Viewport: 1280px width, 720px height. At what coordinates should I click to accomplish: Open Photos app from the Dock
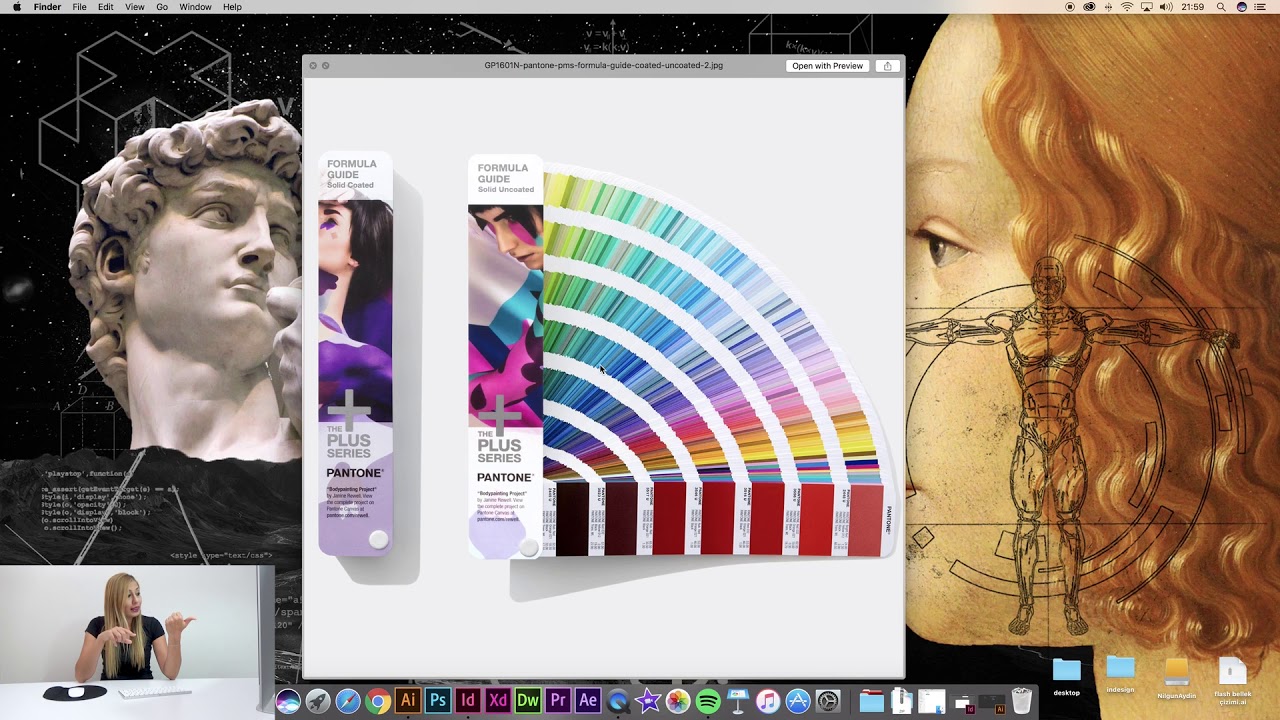[678, 701]
